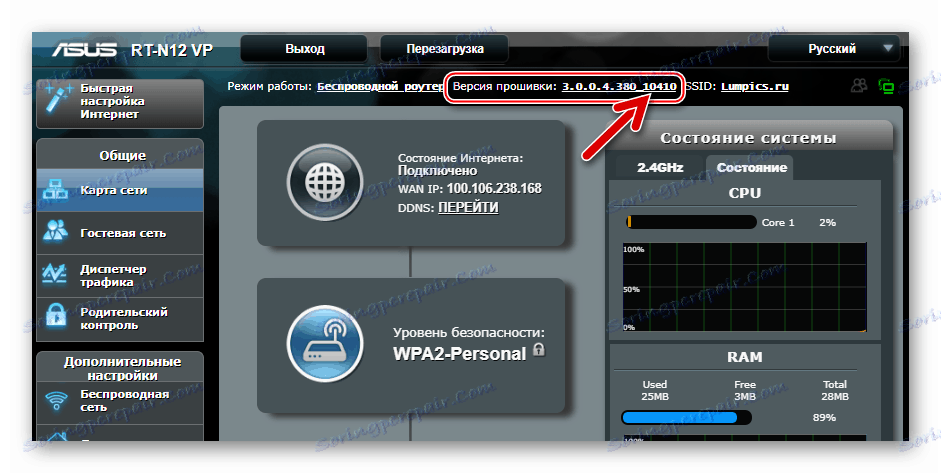Click the Подключено Internet status text
This screenshot has width=941, height=473.
click(x=437, y=171)
